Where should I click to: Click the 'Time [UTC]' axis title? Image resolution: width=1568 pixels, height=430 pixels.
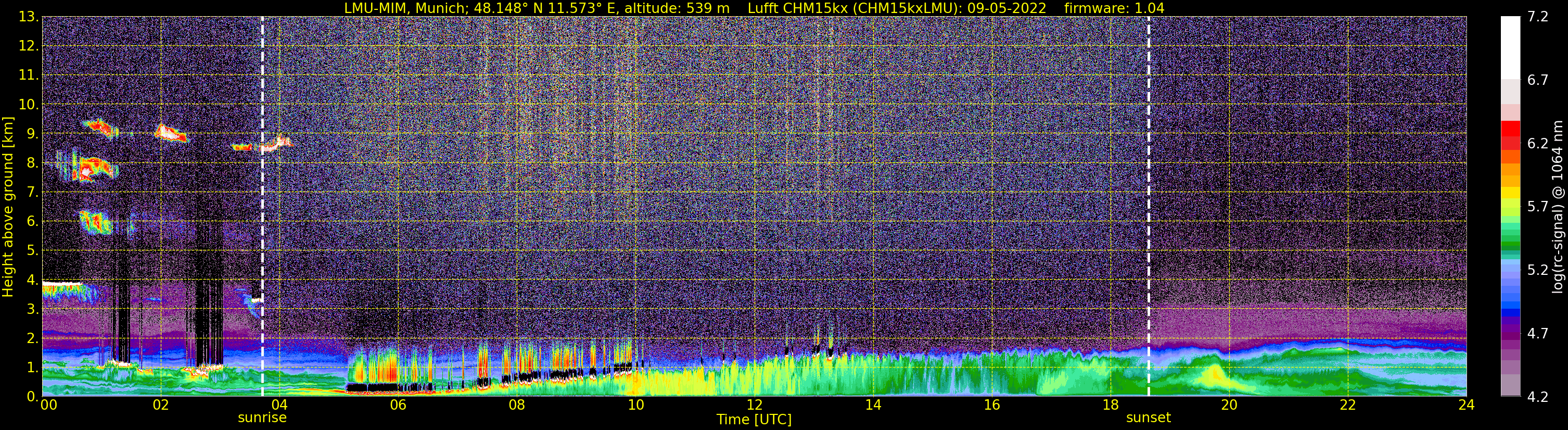(x=754, y=420)
